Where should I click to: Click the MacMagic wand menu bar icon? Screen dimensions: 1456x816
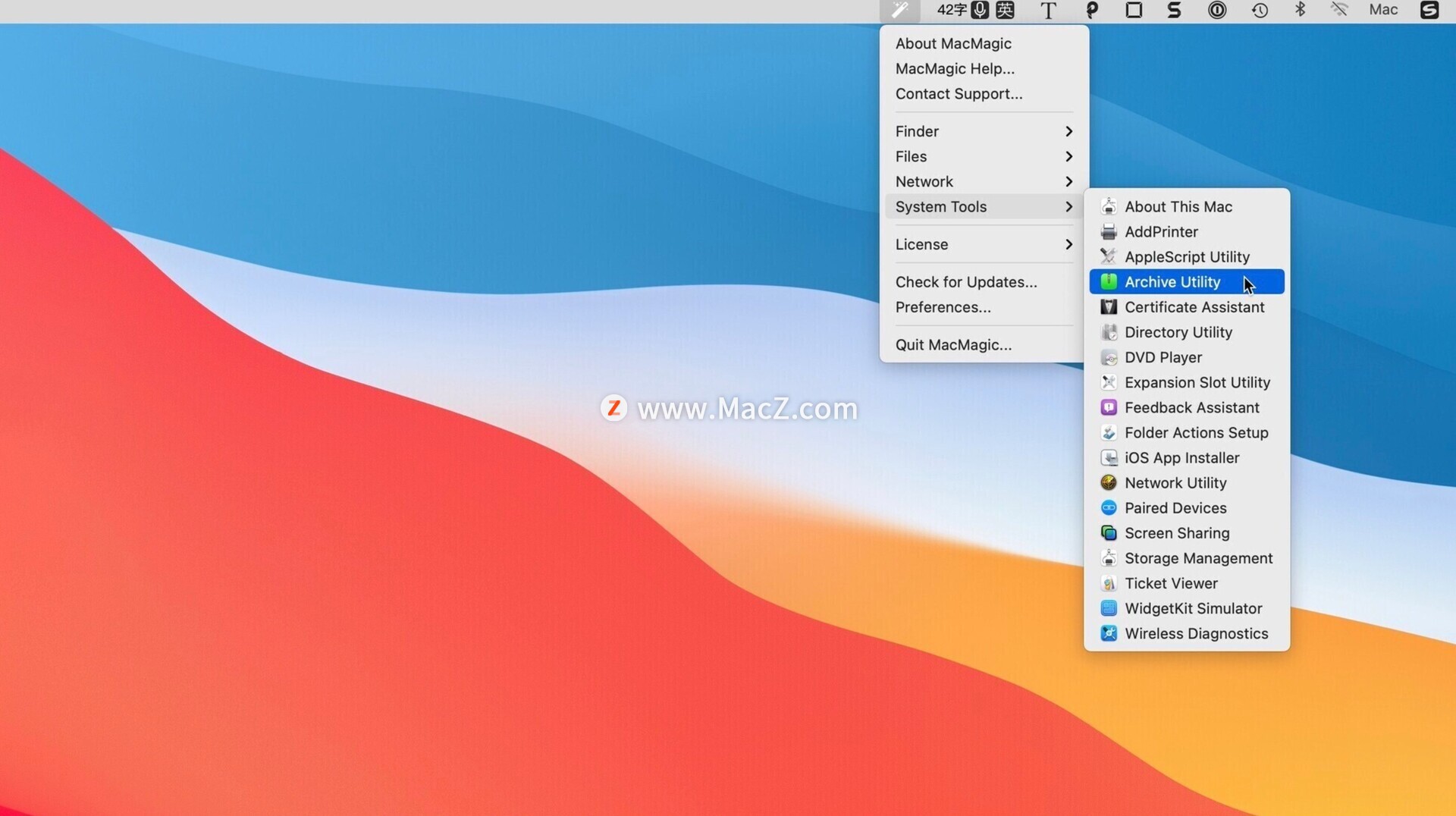coord(899,11)
